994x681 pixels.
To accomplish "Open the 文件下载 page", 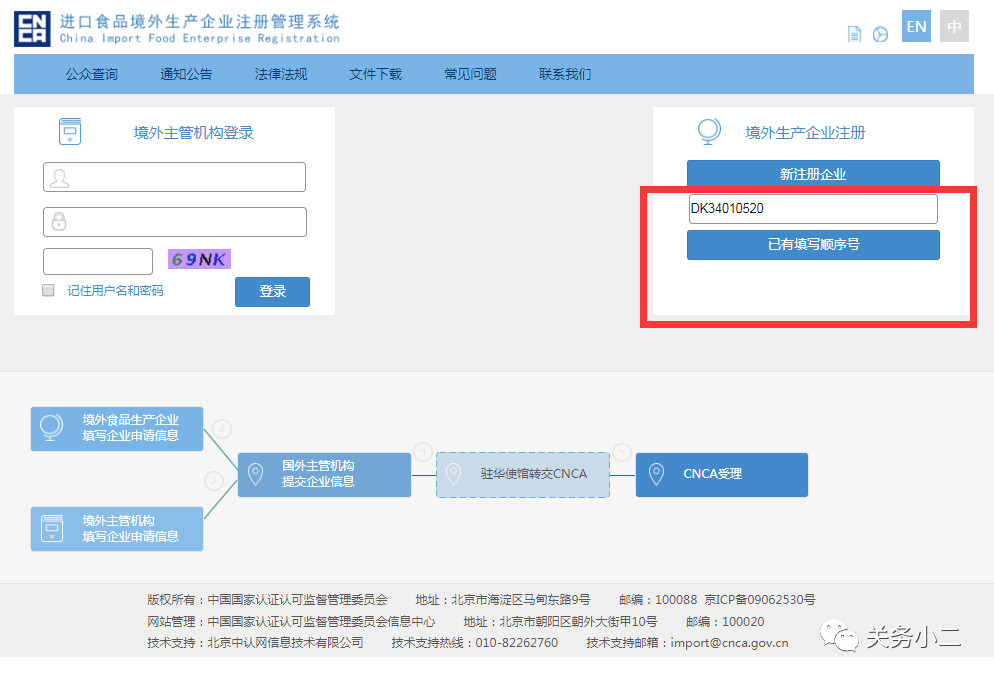I will [x=375, y=74].
